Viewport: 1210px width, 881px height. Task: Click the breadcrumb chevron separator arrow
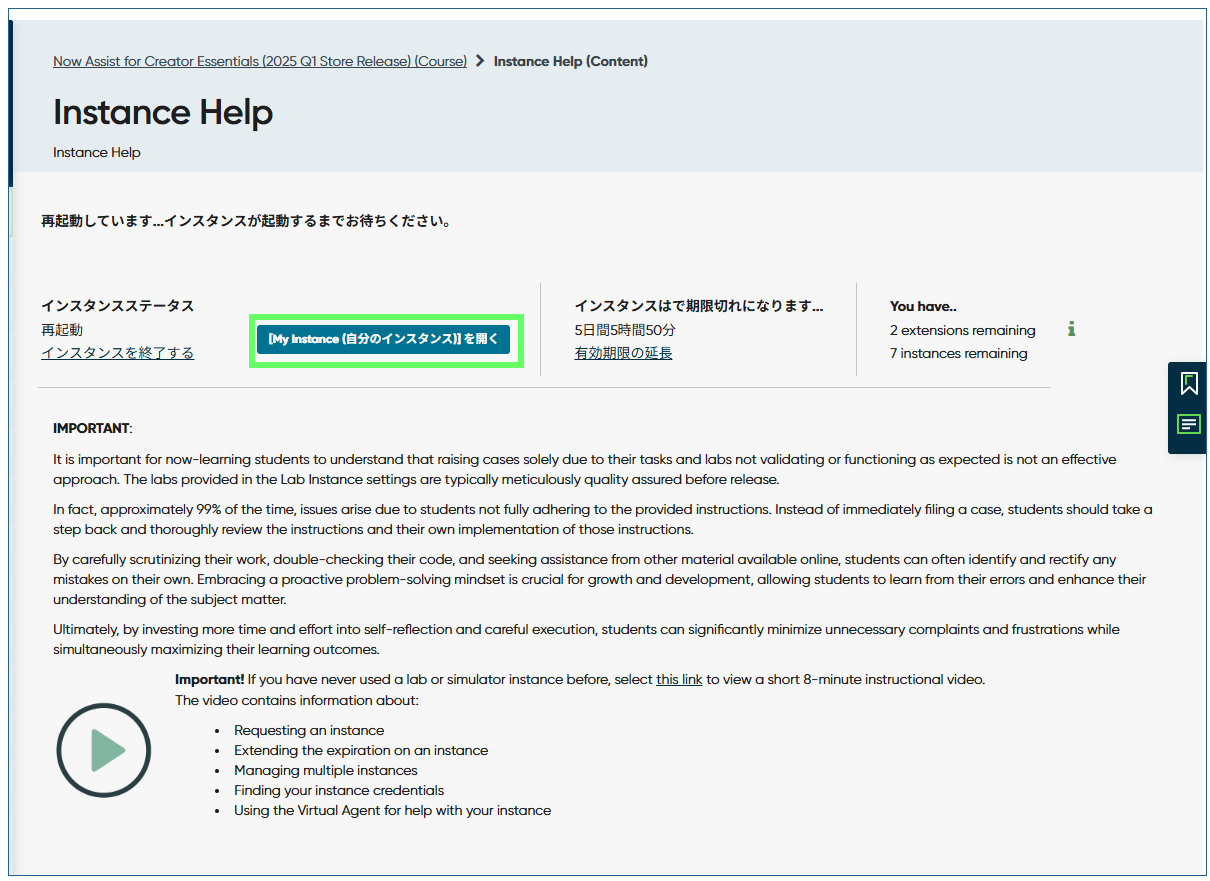480,61
